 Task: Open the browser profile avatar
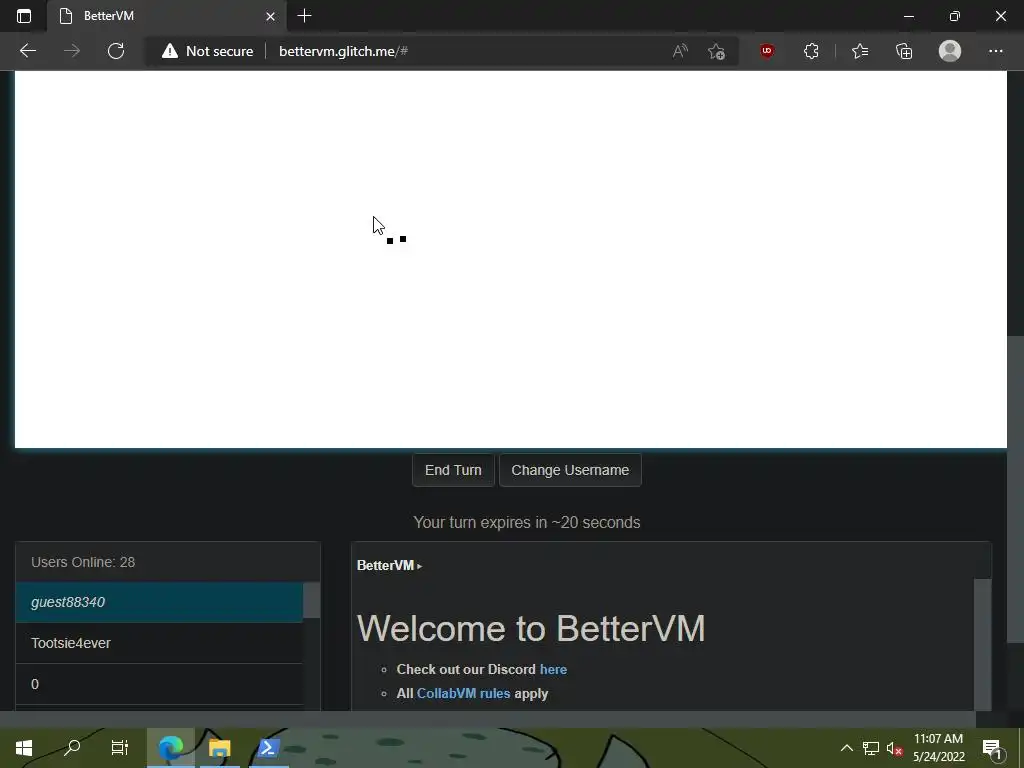point(950,51)
